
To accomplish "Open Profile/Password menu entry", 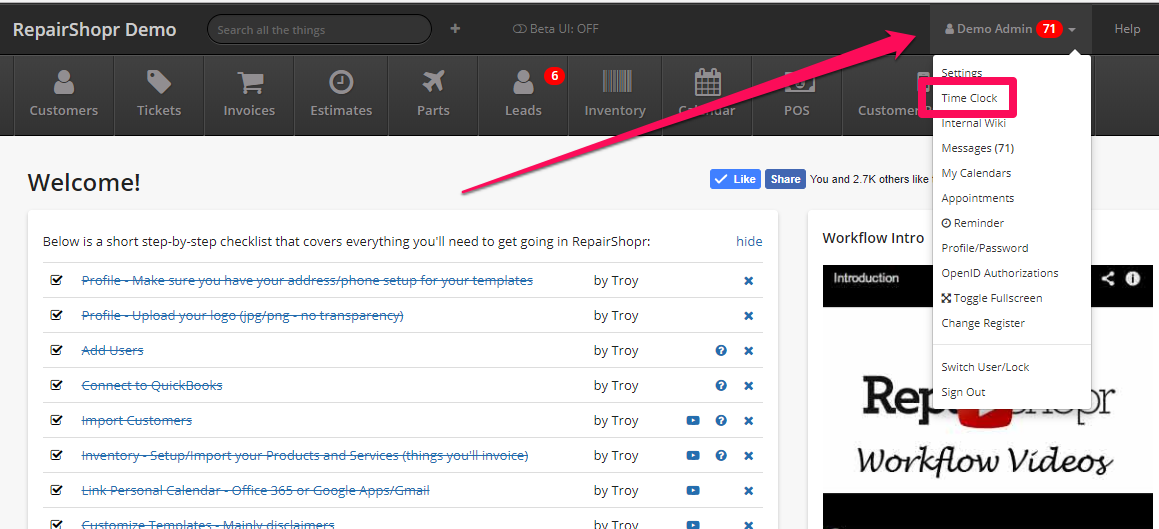I will point(985,248).
